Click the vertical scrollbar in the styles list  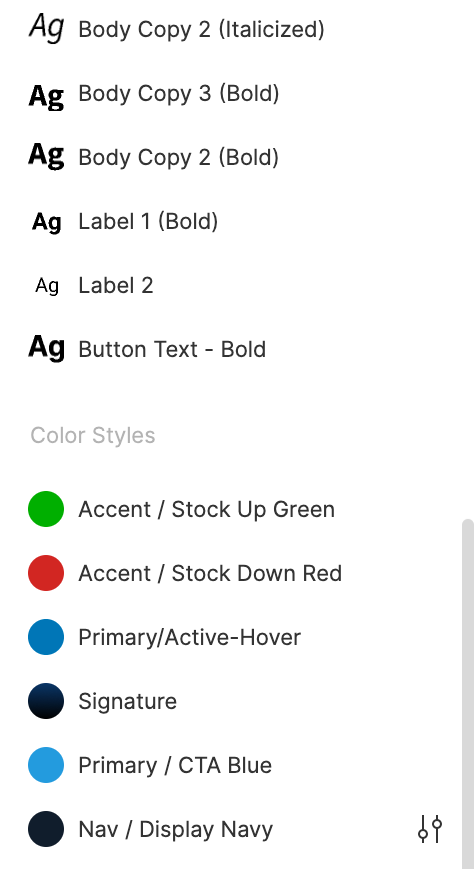click(x=468, y=693)
